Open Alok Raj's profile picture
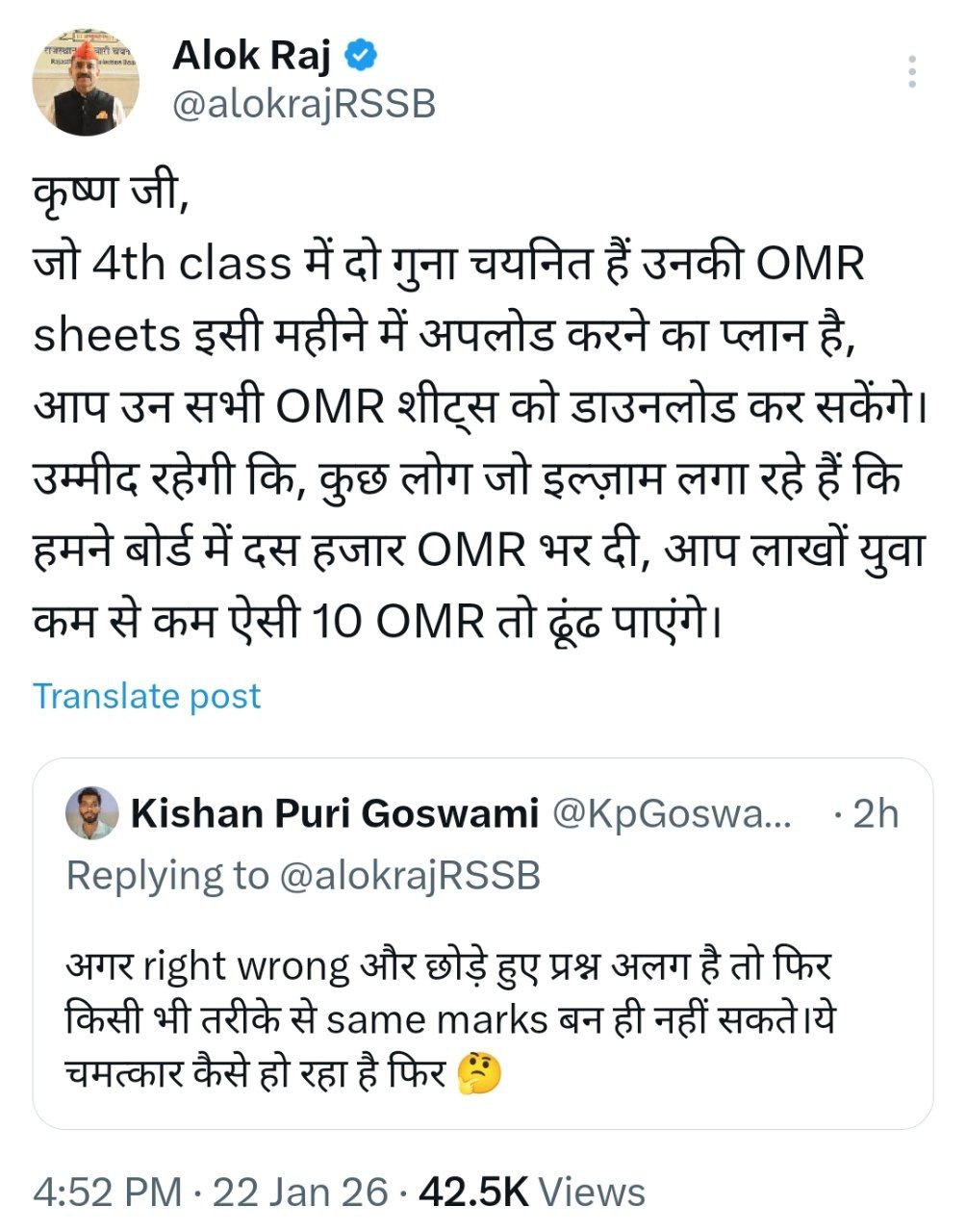Image resolution: width=966 pixels, height=1232 pixels. point(86,87)
